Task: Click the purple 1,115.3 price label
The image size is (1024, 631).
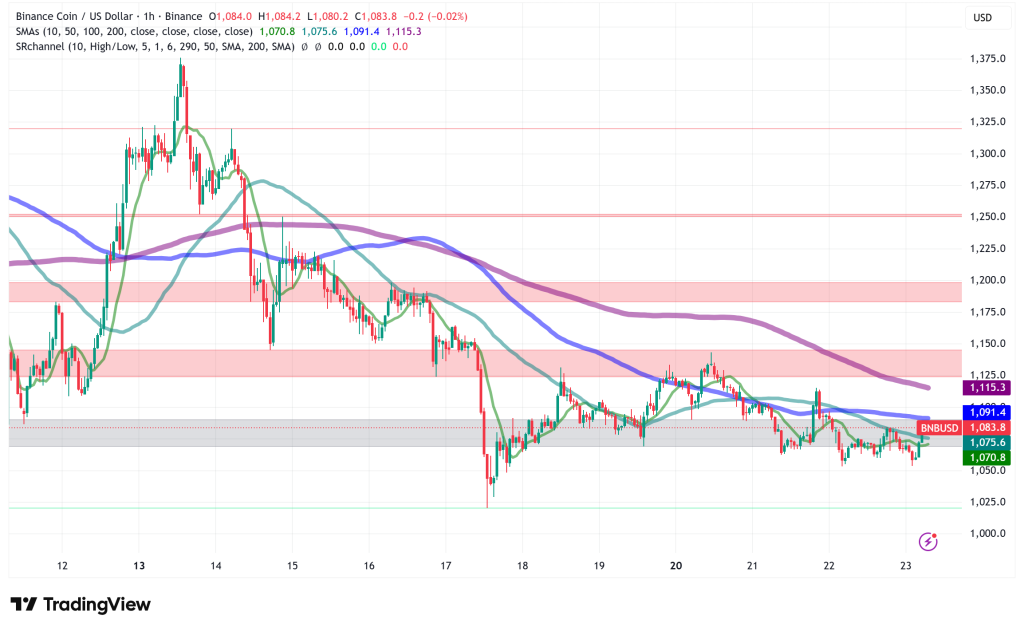Action: pyautogui.click(x=985, y=387)
